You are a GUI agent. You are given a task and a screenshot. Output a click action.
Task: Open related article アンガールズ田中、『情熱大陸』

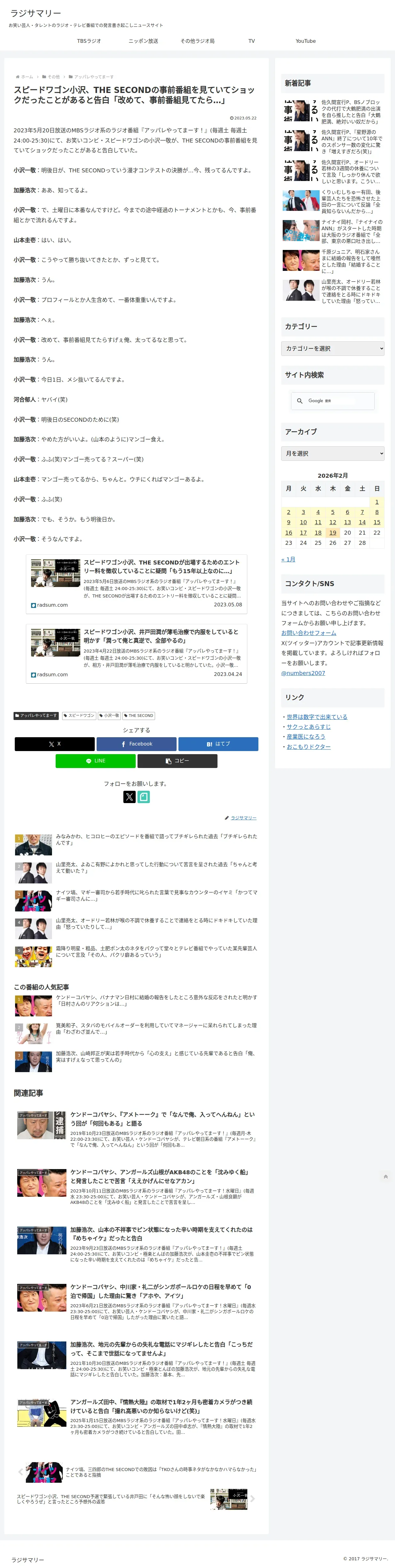click(136, 1418)
